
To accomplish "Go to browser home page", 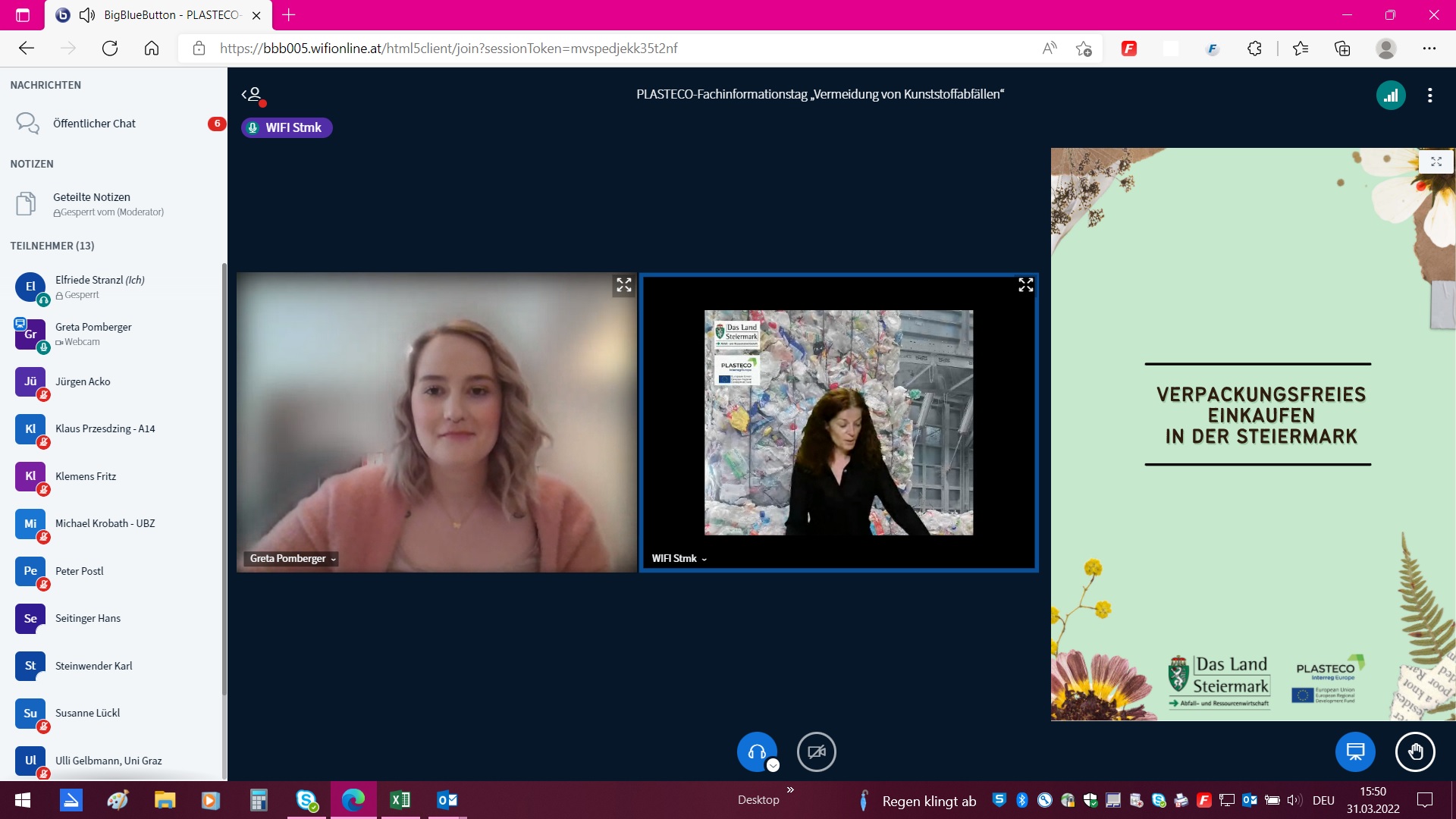I will [152, 49].
